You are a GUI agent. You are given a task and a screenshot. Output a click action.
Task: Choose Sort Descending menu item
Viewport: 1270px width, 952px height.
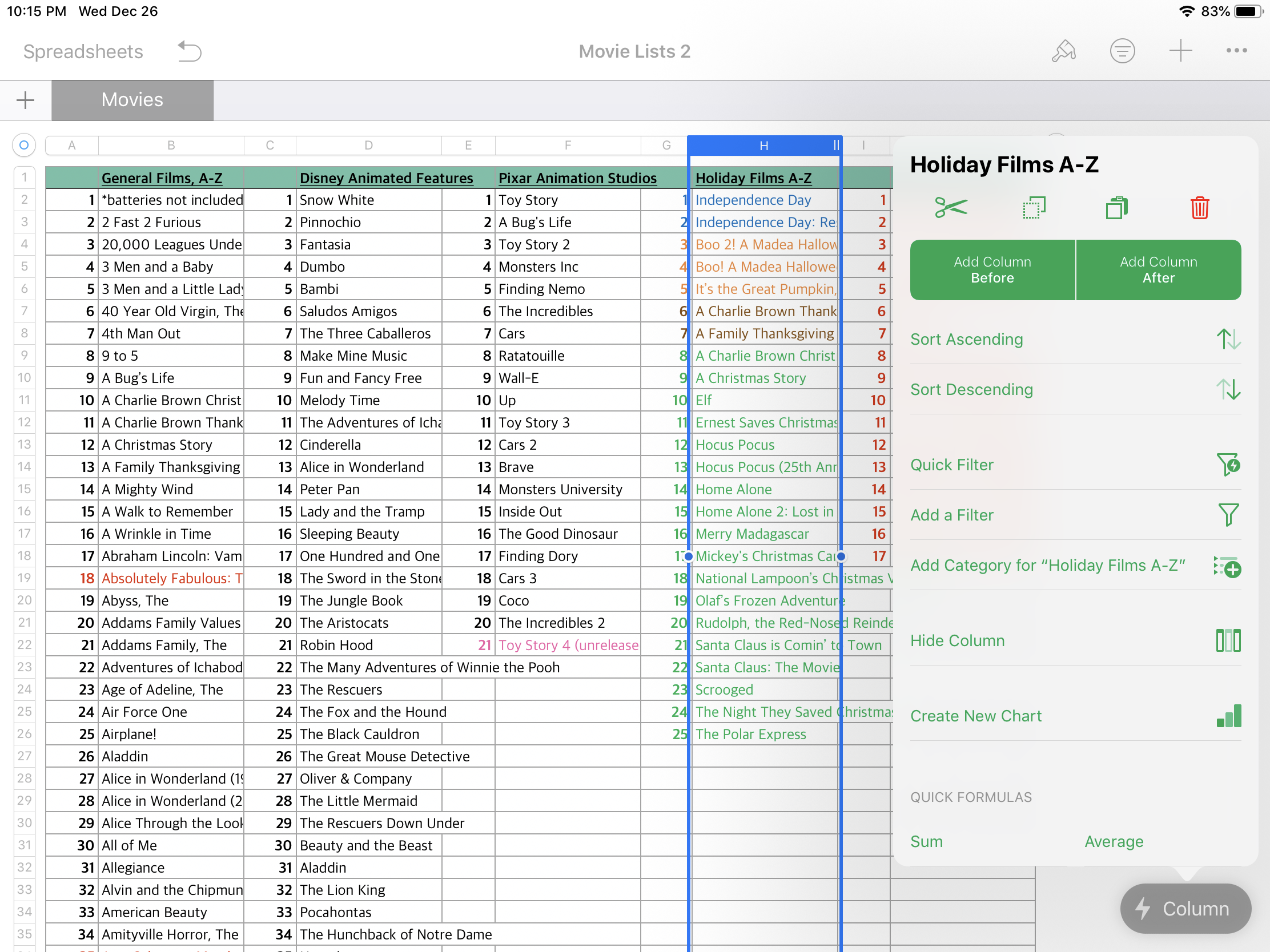tap(1075, 390)
